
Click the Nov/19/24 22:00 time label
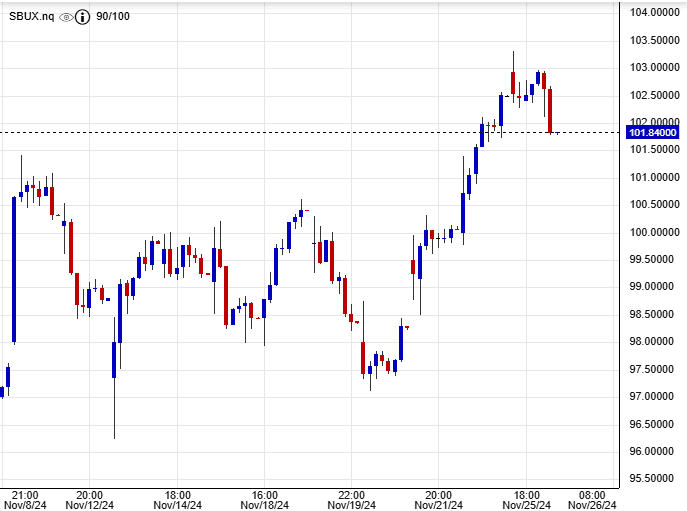(x=352, y=500)
